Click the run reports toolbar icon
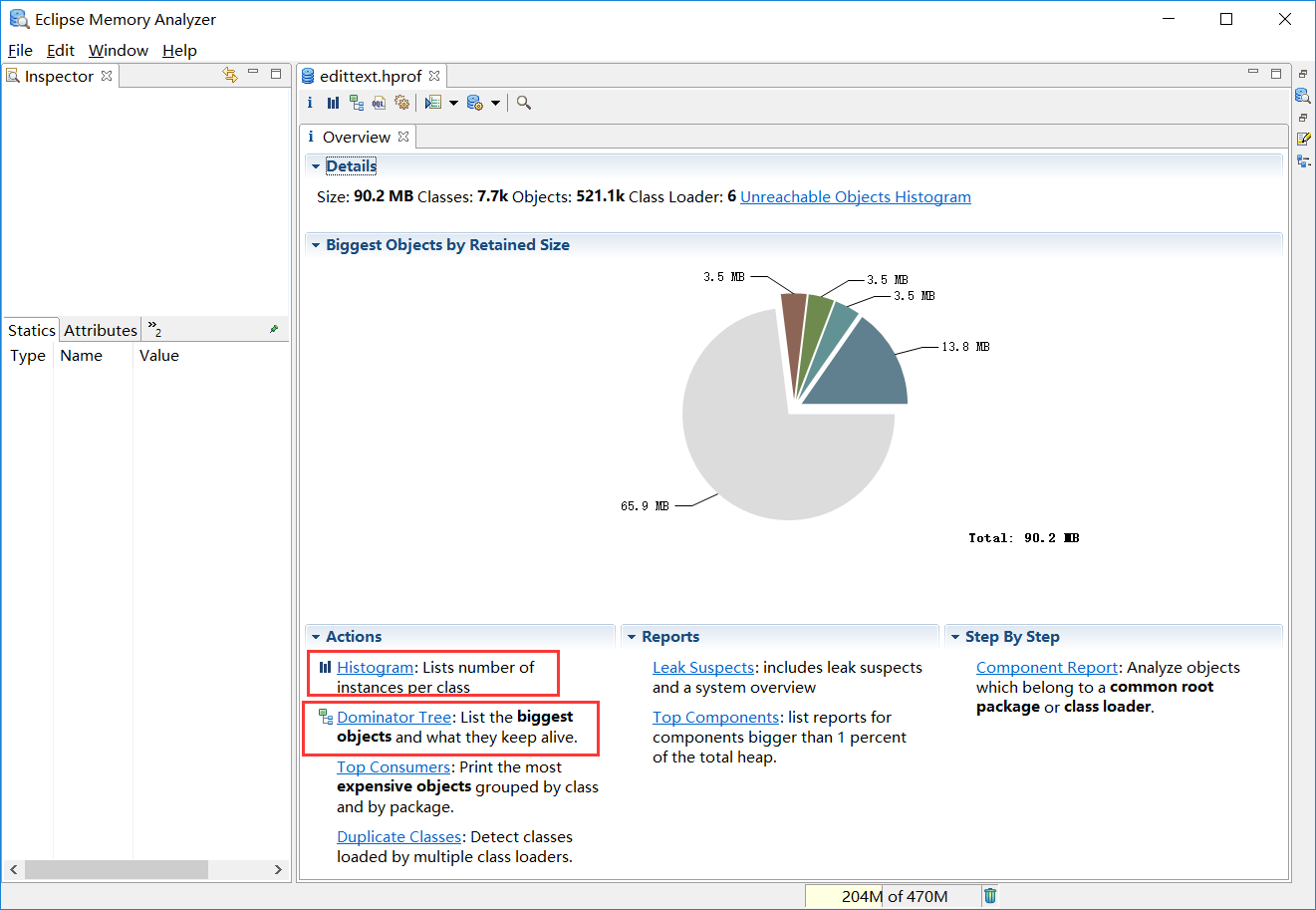Viewport: 1316px width, 910px height. 433,103
